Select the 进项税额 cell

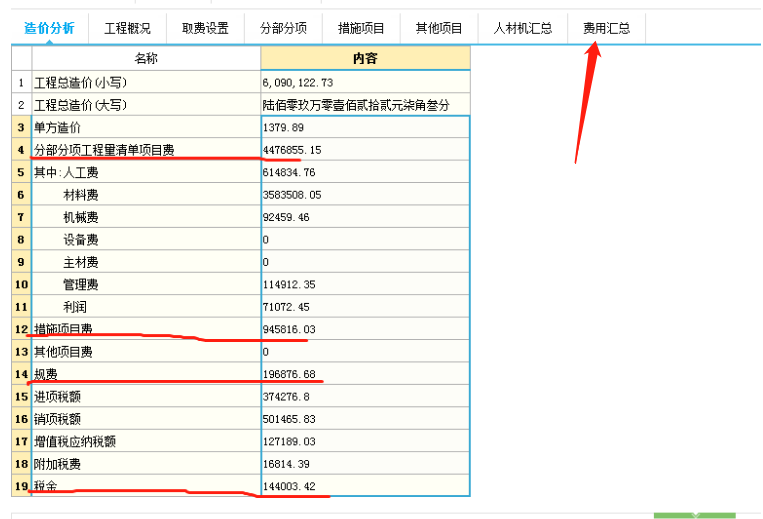point(146,396)
